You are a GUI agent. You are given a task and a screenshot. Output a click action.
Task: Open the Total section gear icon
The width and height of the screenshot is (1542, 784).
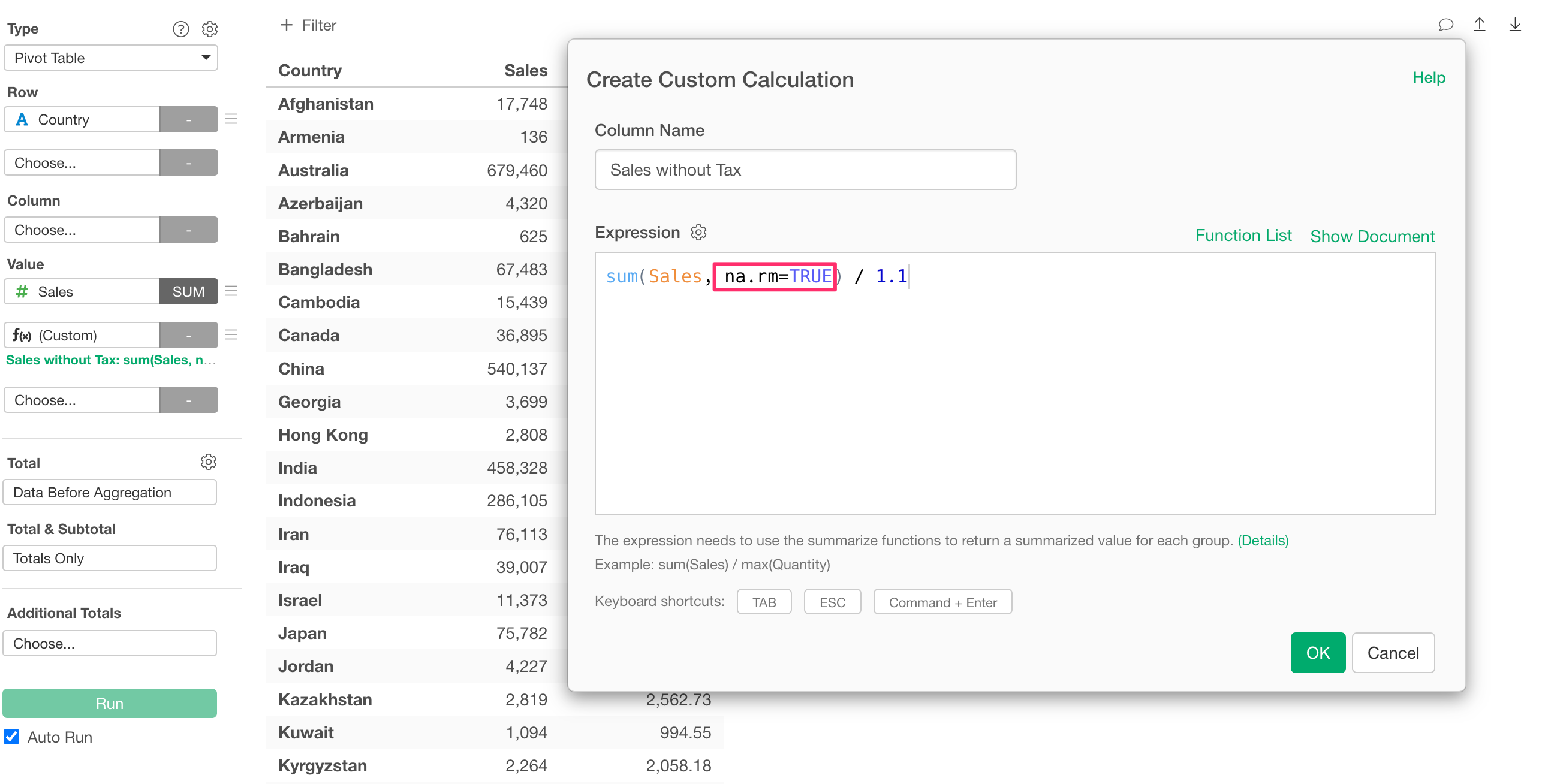point(209,462)
